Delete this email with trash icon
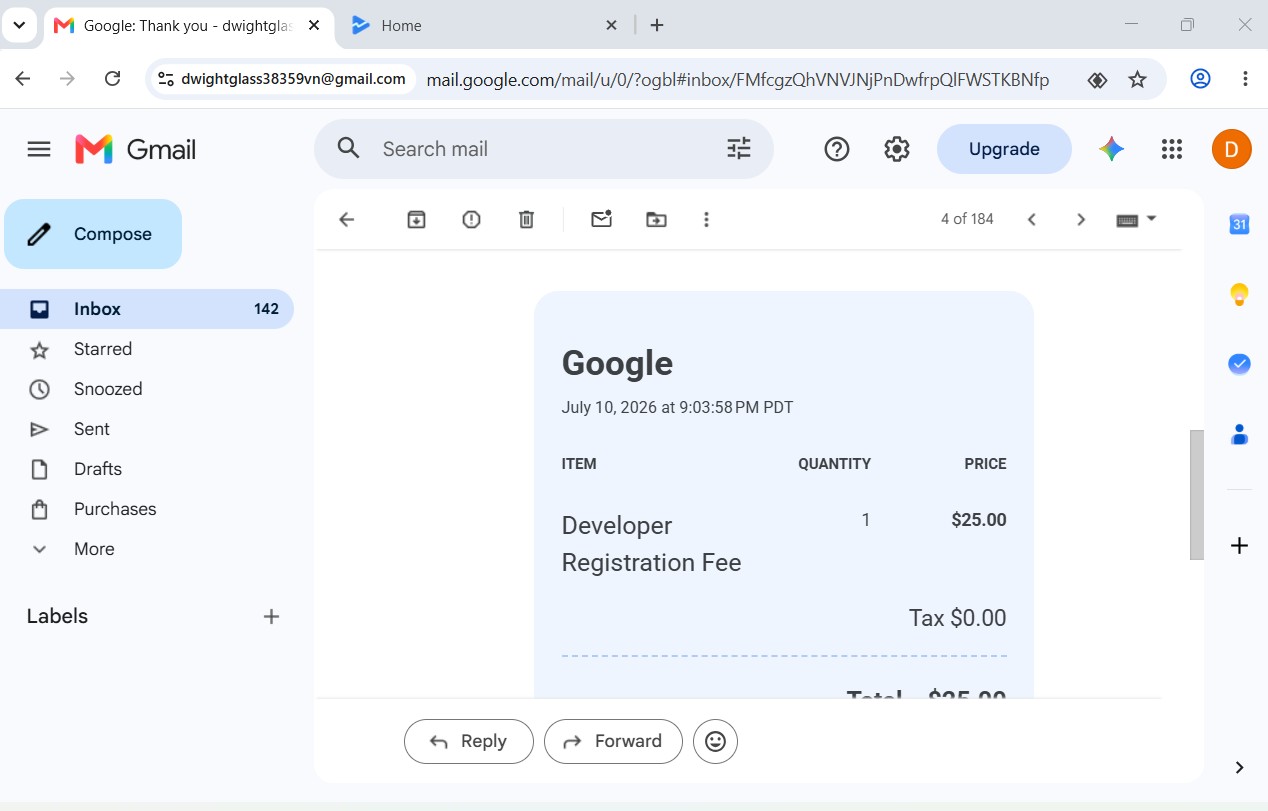This screenshot has height=811, width=1268. tap(526, 219)
